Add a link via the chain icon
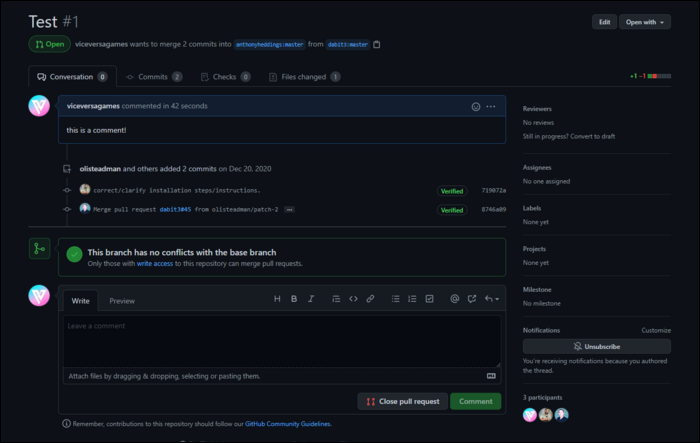Viewport: 700px width, 443px height. tap(370, 299)
